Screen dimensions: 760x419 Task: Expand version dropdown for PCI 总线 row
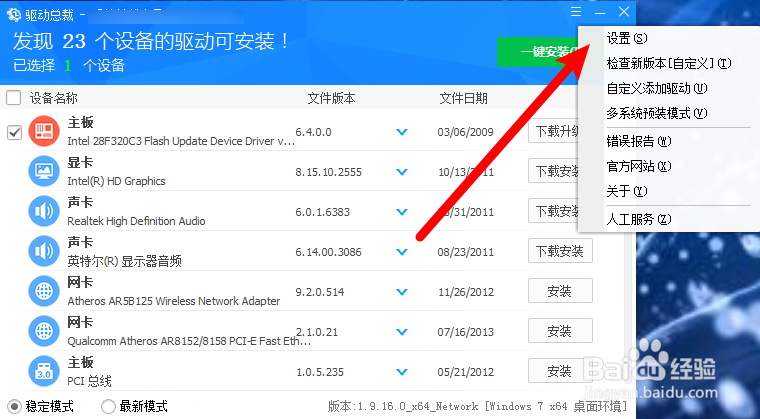pyautogui.click(x=402, y=372)
